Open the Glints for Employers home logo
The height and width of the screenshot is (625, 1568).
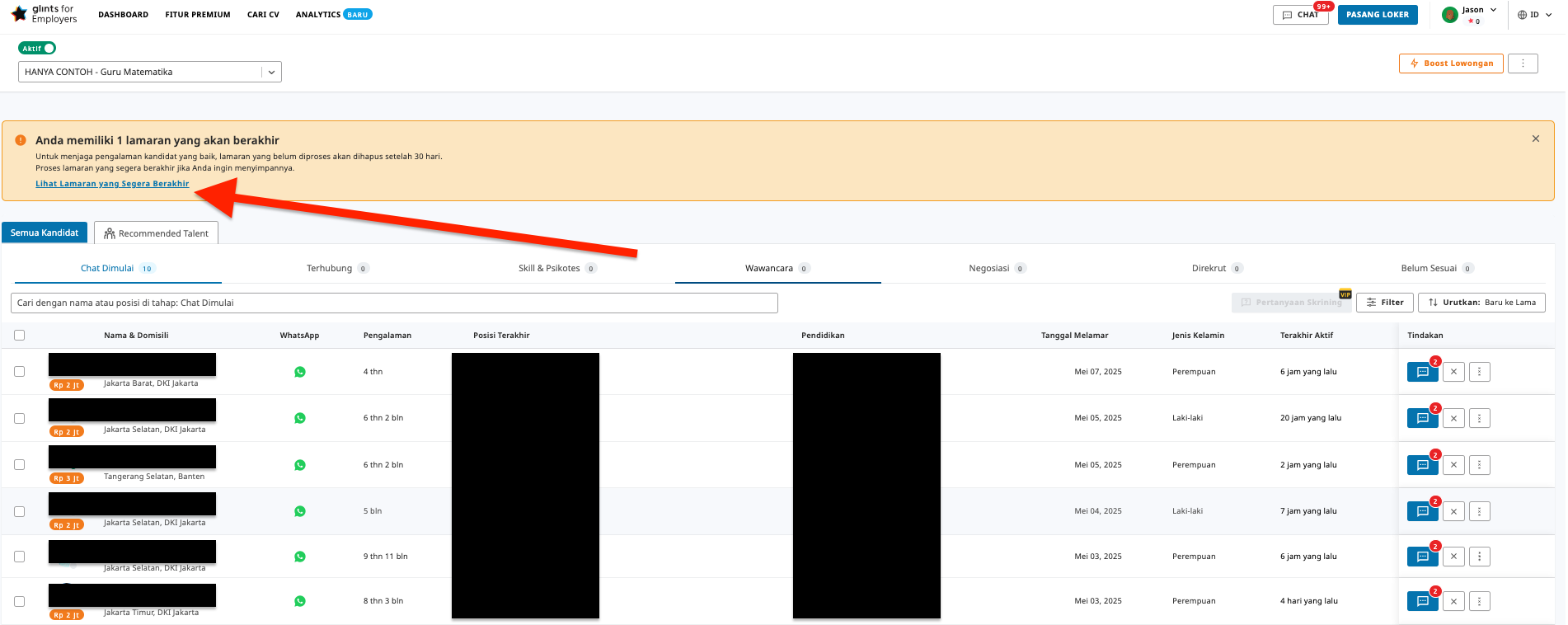coord(45,14)
